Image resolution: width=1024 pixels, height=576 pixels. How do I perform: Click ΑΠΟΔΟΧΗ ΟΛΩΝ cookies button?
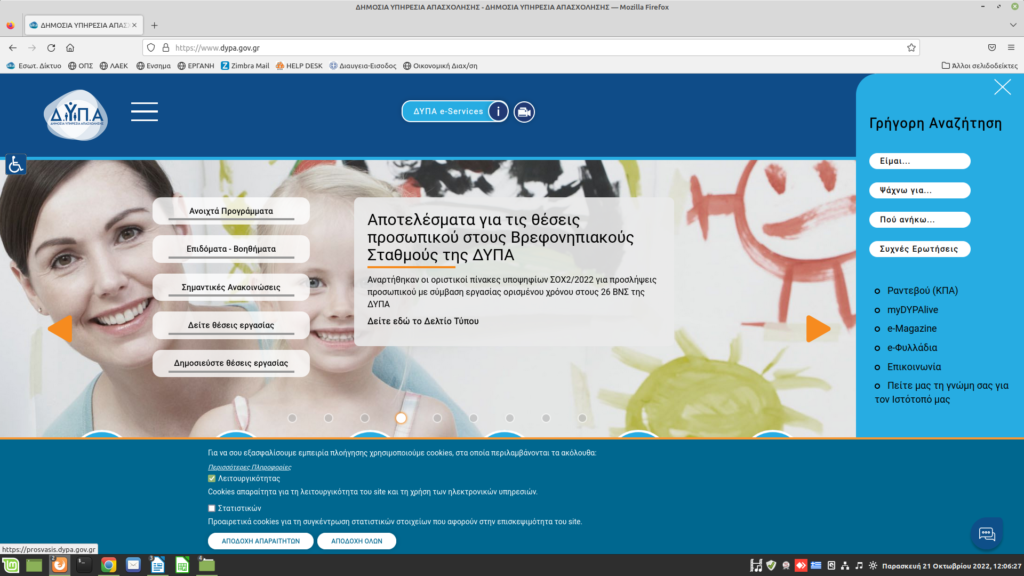point(357,541)
